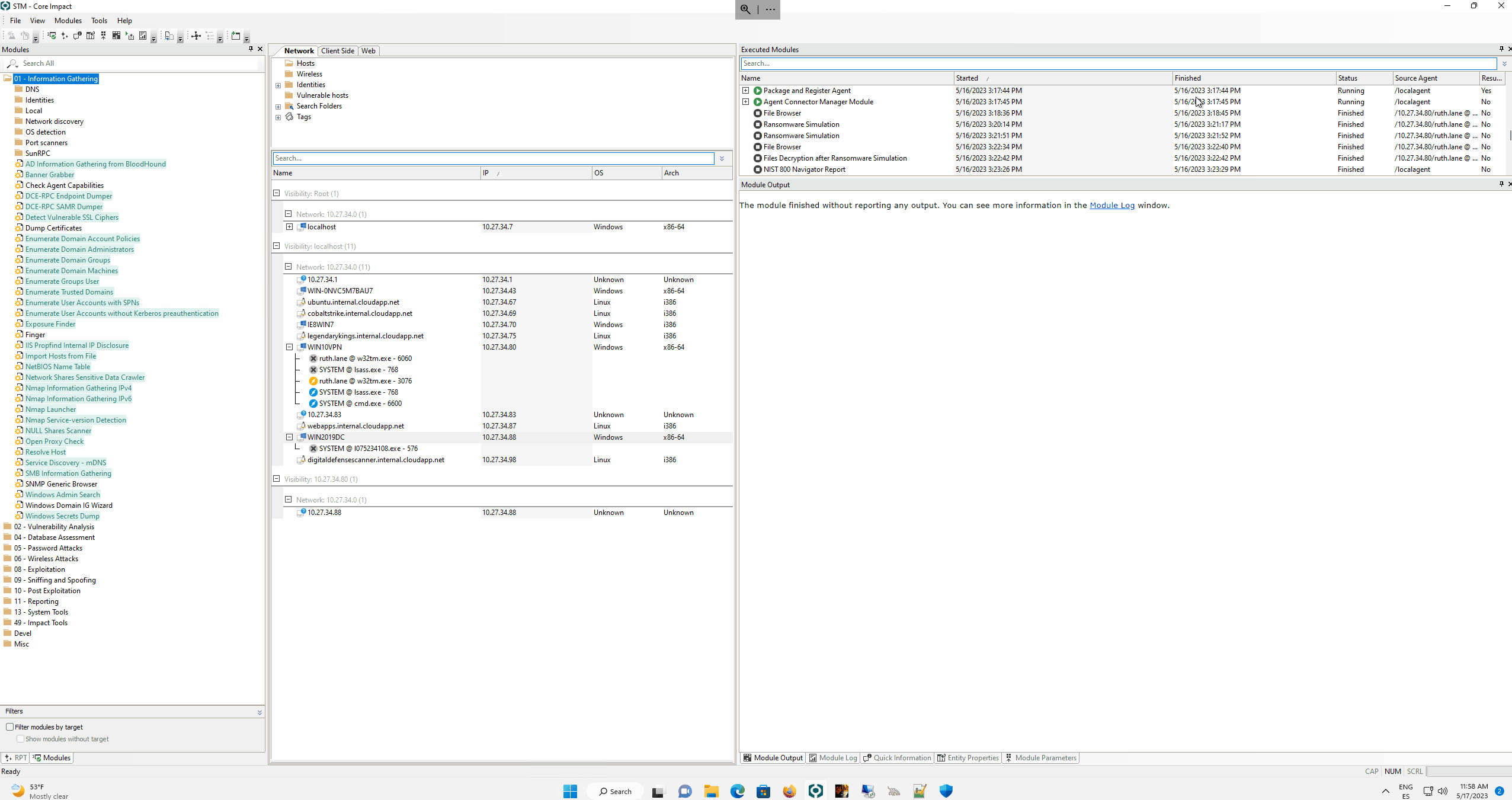Pin the Executed Modules panel
The height and width of the screenshot is (800, 1512).
(1501, 49)
